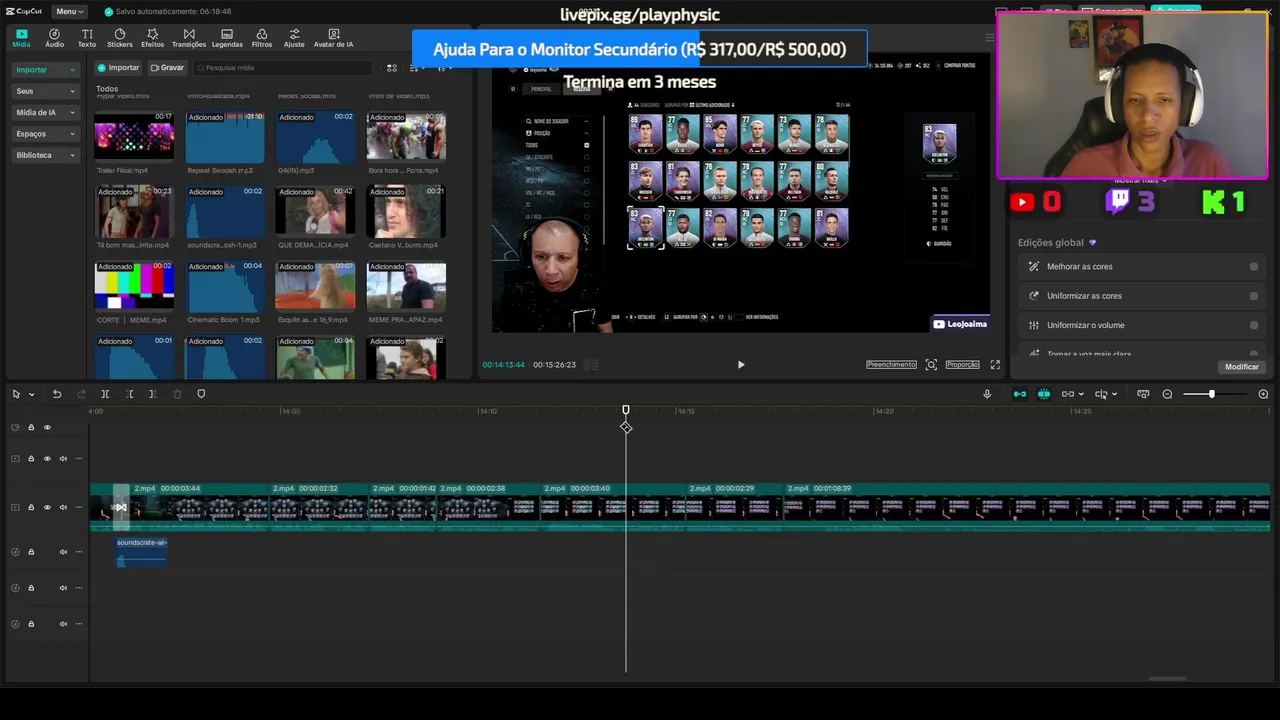Open the Filtros tab
Image resolution: width=1280 pixels, height=720 pixels.
[262, 38]
